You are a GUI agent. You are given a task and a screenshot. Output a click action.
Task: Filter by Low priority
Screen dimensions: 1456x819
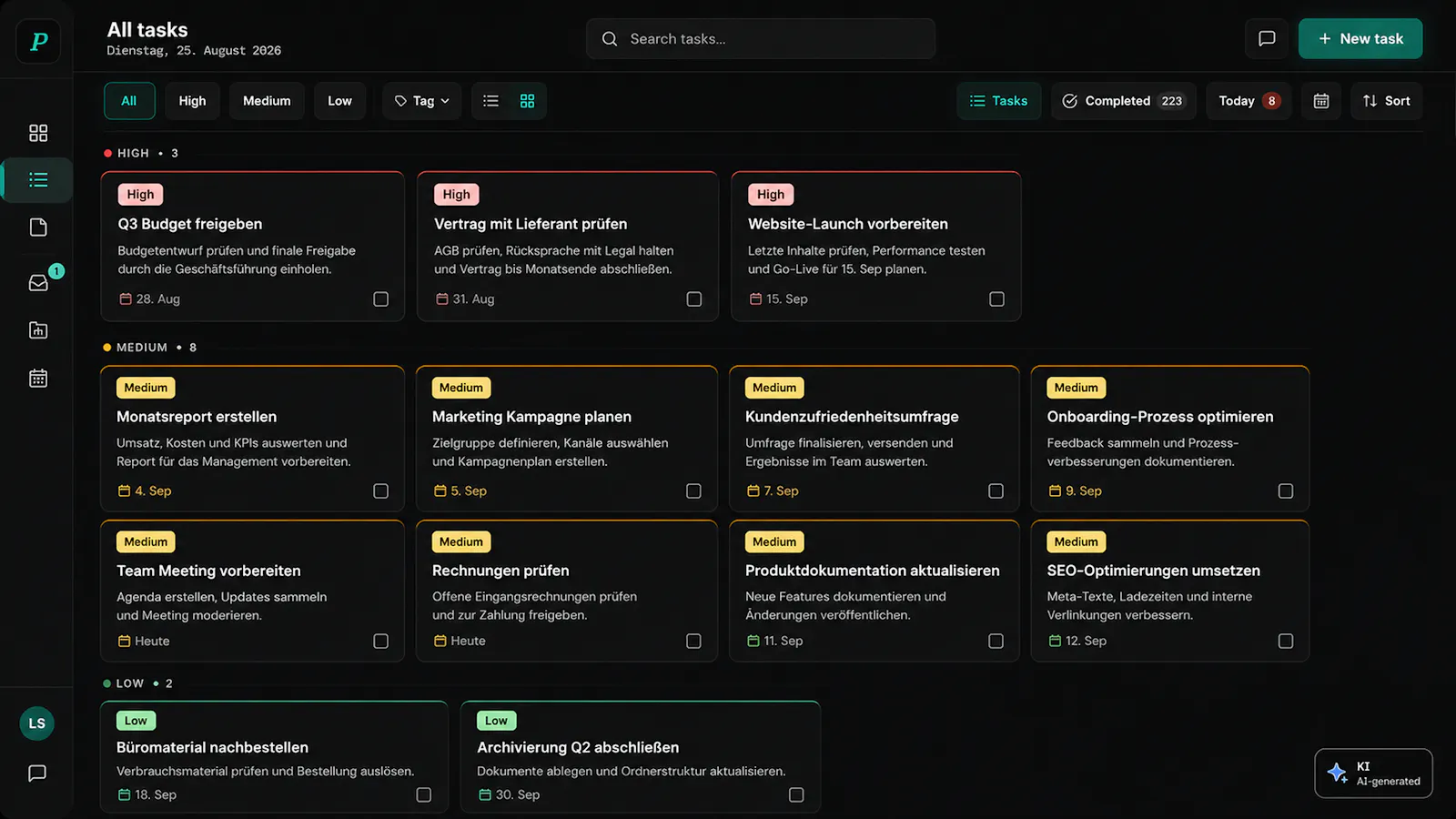339,101
